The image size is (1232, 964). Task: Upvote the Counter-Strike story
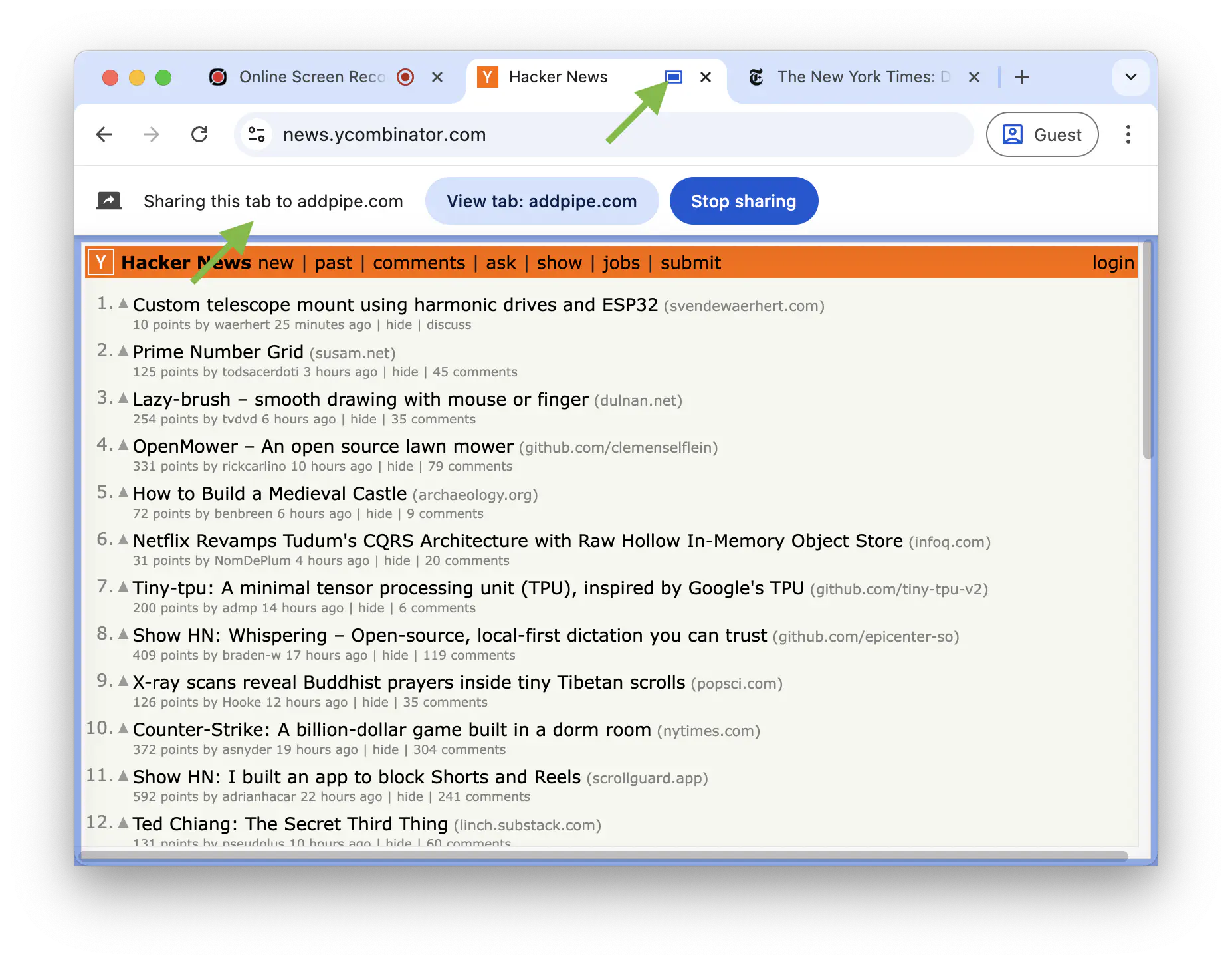tap(123, 729)
